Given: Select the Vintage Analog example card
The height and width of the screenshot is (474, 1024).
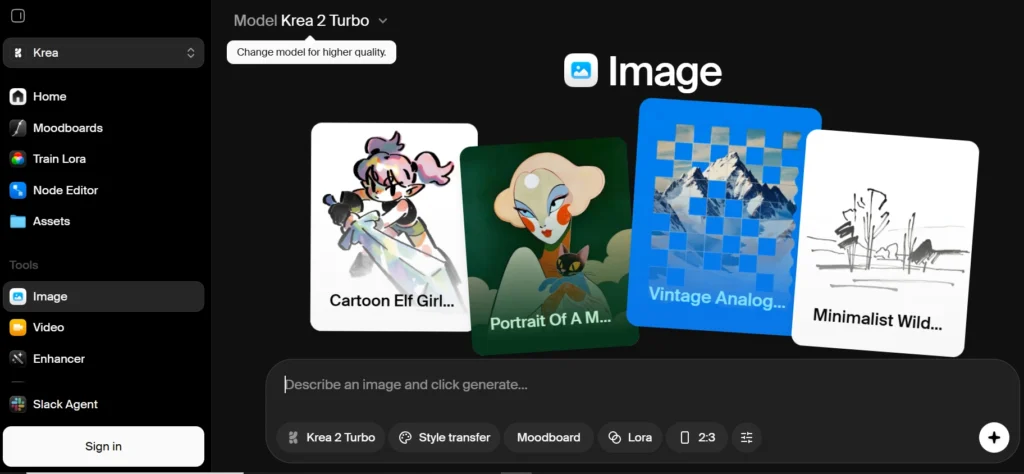Looking at the screenshot, I should [724, 217].
